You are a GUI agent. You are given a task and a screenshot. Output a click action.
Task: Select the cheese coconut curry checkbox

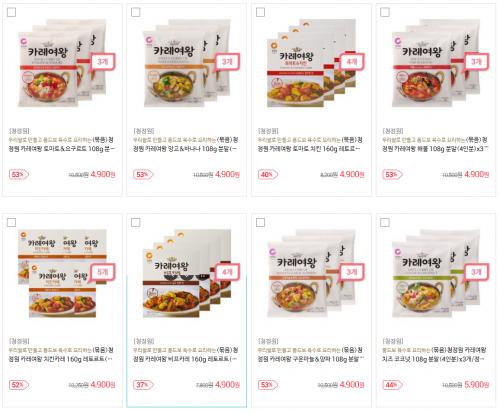(385, 222)
